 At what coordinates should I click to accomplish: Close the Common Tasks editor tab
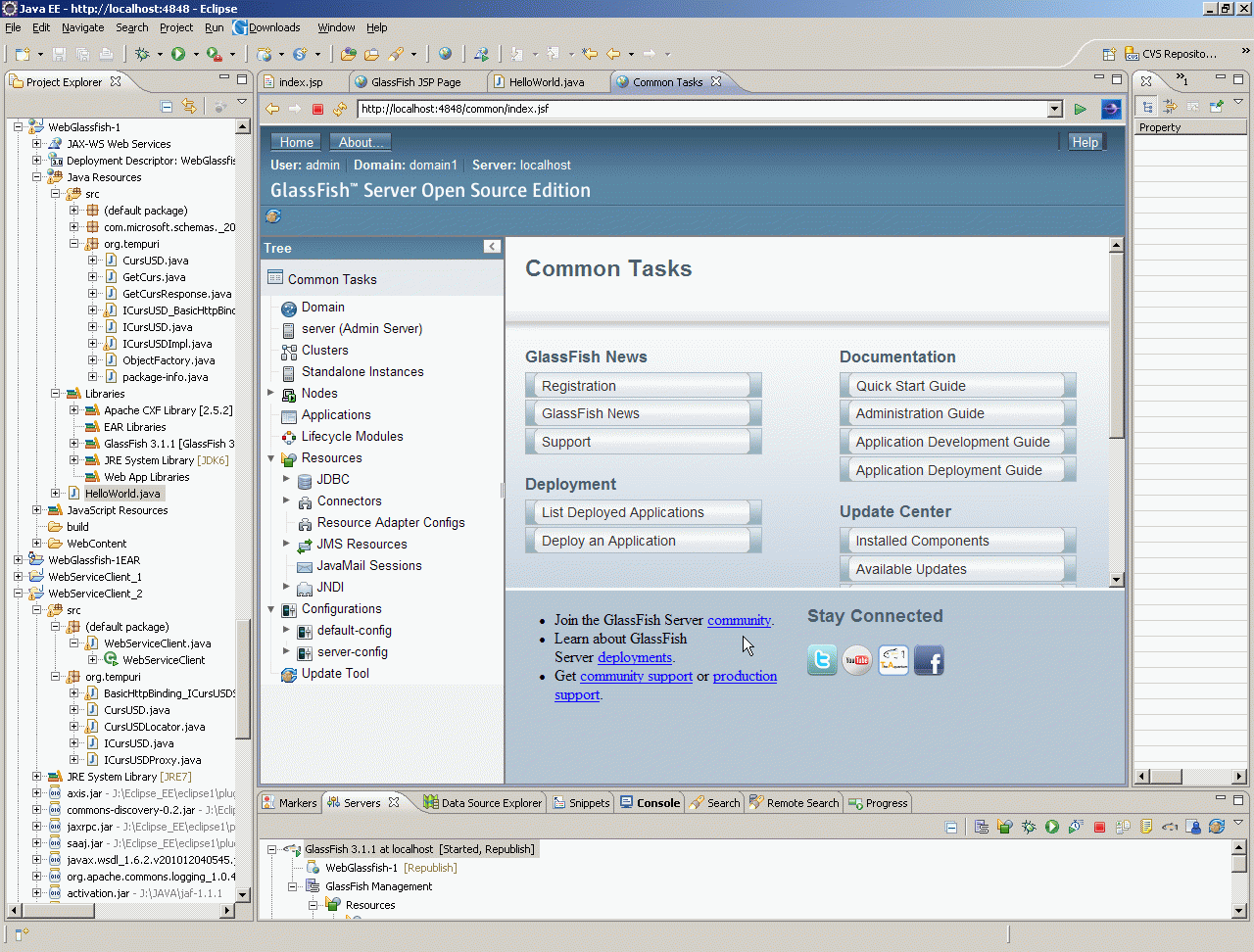[716, 81]
